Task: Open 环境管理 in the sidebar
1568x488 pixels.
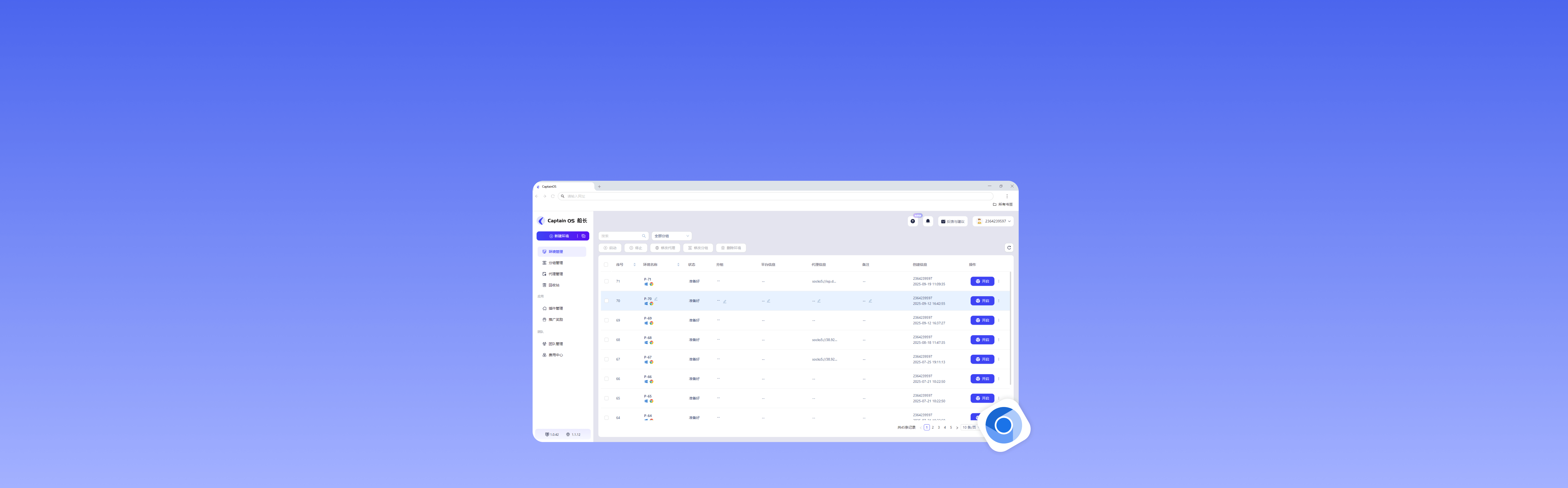Action: tap(562, 251)
